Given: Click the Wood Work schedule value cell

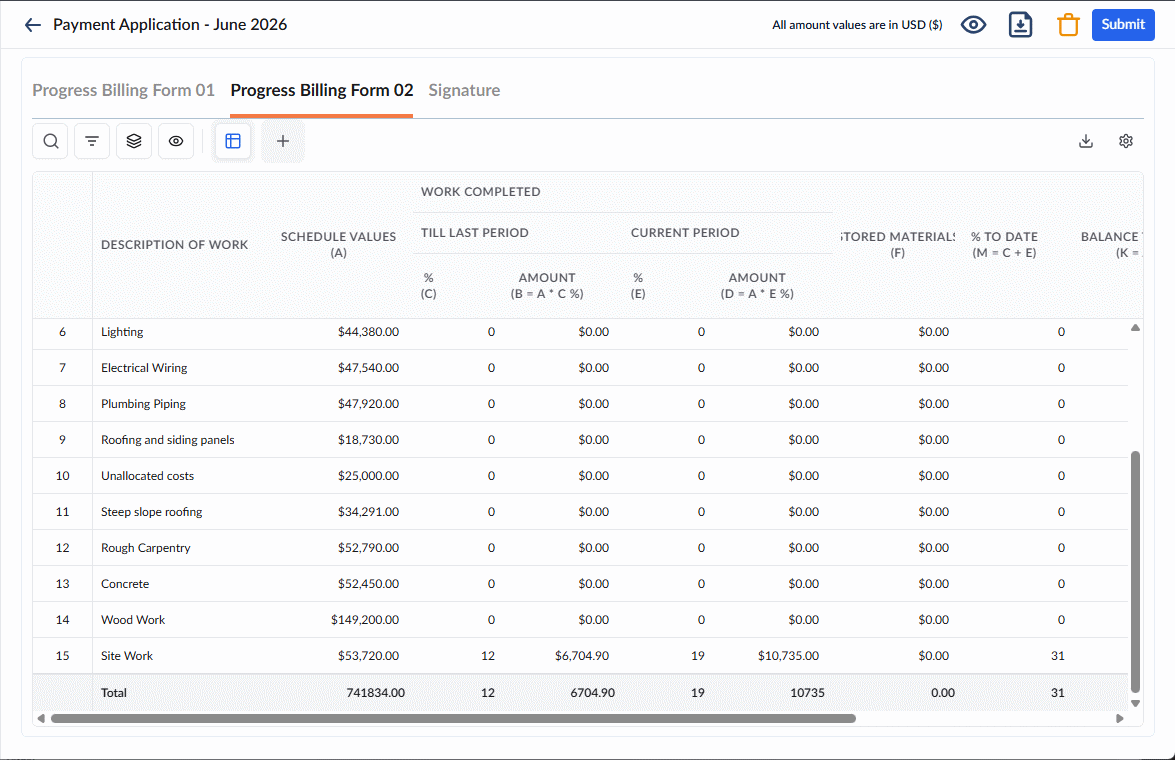Looking at the screenshot, I should tap(365, 620).
